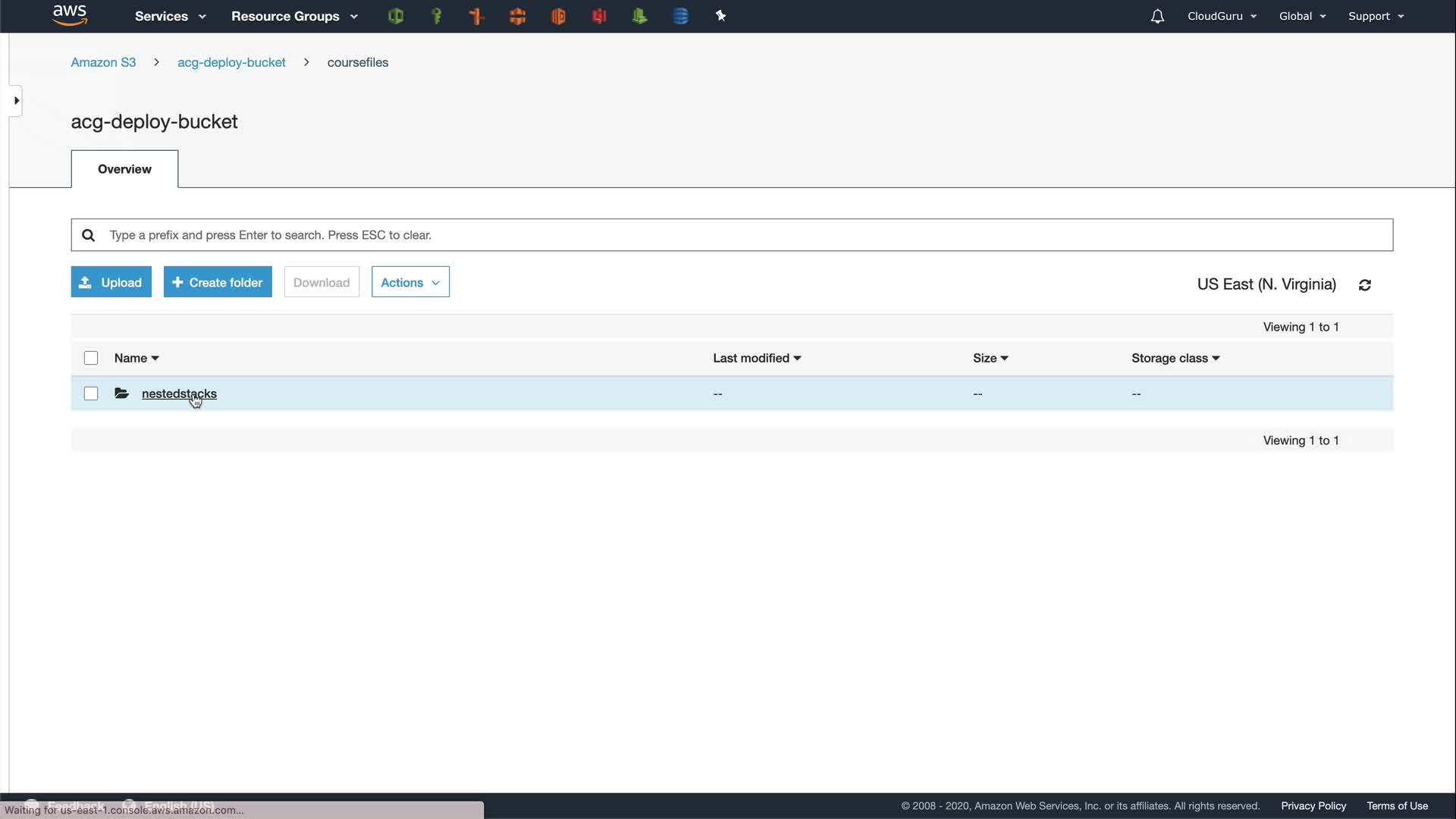Toggle the select-all checkbox in the header
The width and height of the screenshot is (1456, 819).
click(91, 358)
